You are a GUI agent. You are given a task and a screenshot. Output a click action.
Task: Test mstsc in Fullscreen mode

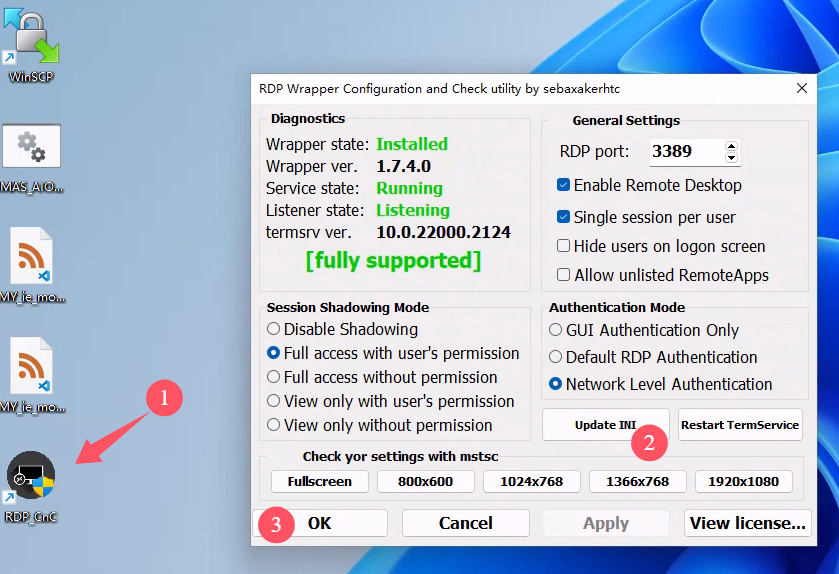(x=319, y=481)
